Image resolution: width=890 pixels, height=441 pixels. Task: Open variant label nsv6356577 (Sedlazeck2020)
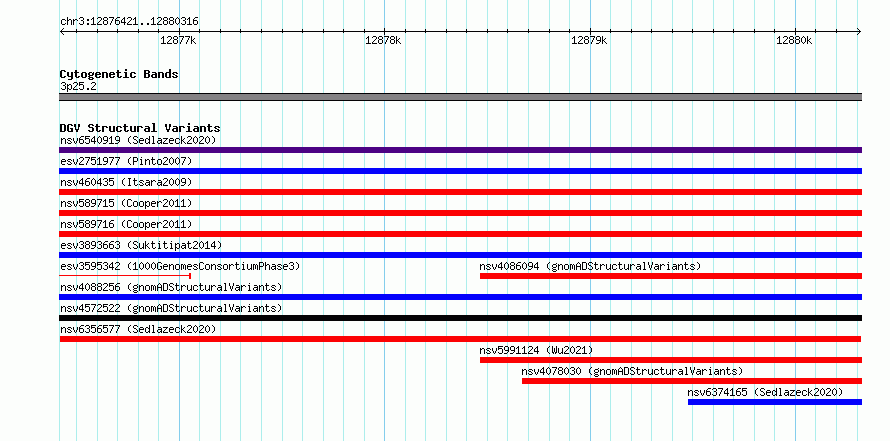pyautogui.click(x=138, y=329)
